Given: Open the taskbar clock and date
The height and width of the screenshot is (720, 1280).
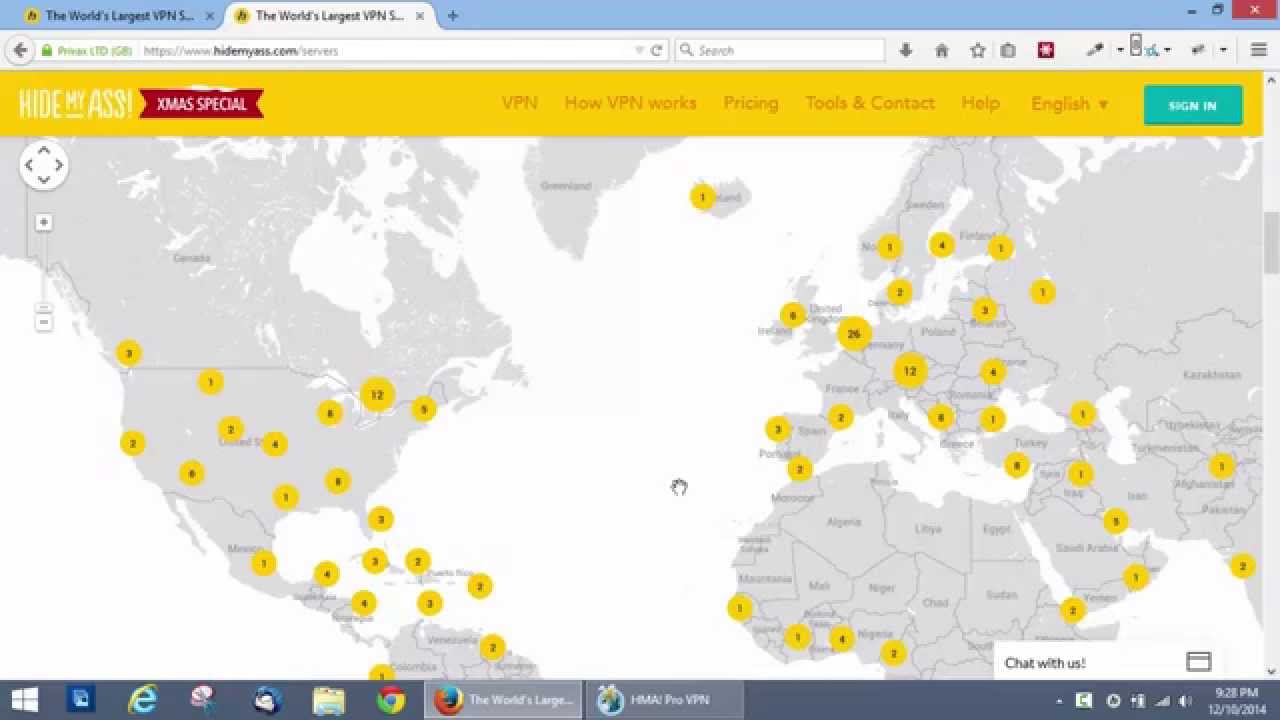Looking at the screenshot, I should (1237, 699).
